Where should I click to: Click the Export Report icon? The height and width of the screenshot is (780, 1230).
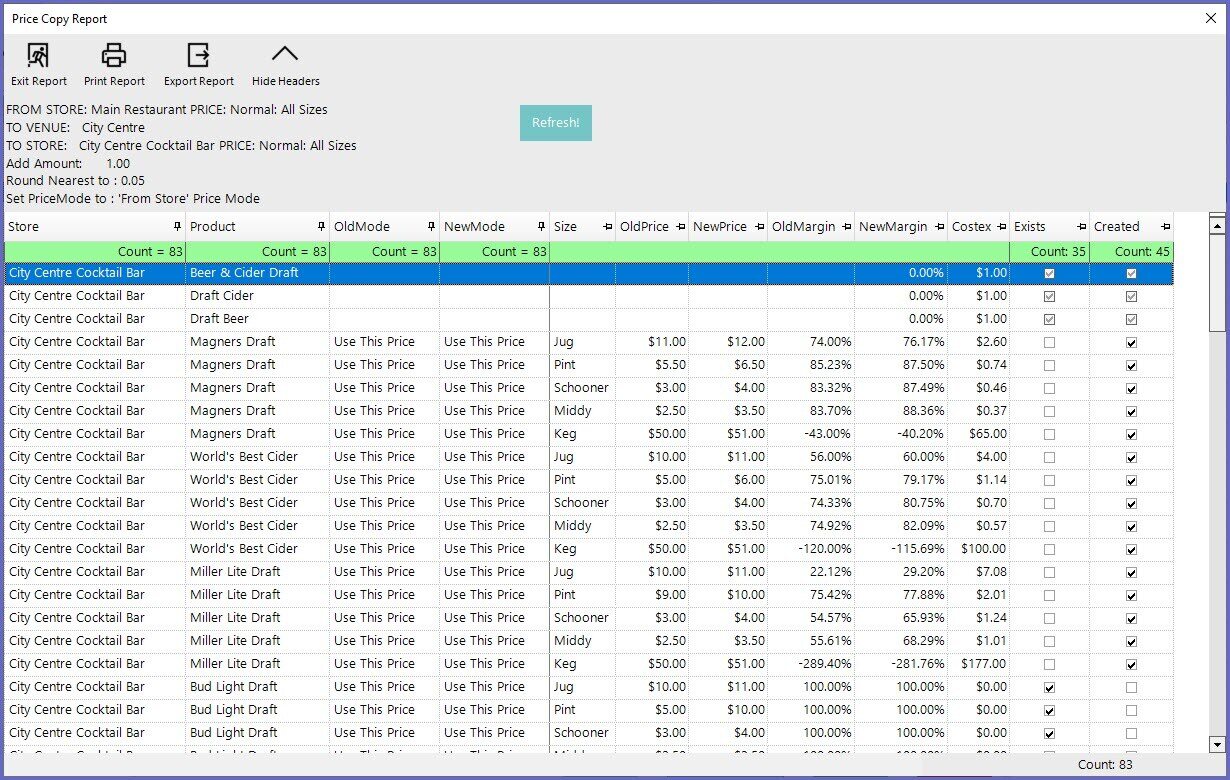198,56
